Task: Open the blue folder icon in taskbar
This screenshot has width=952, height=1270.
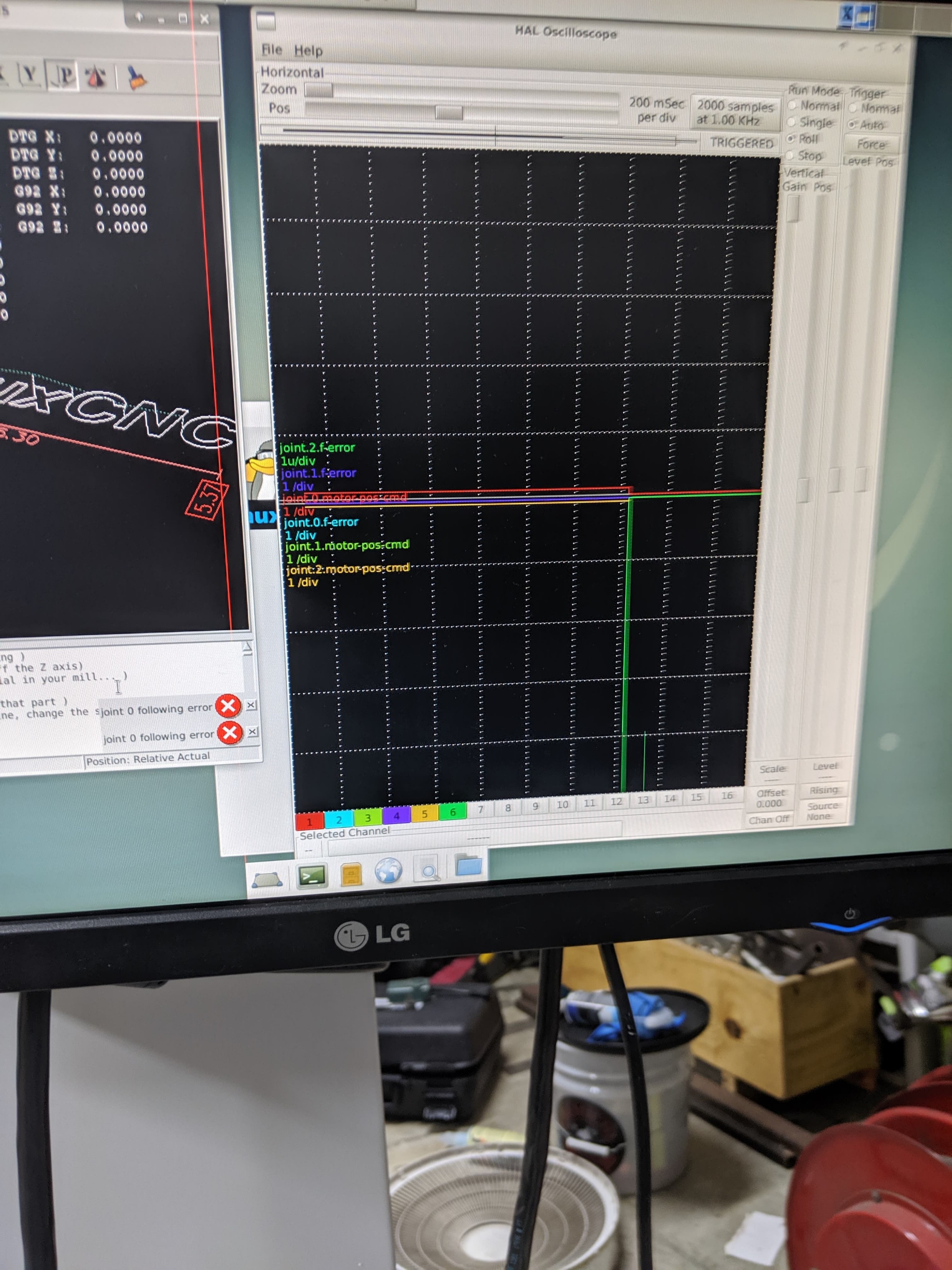Action: tap(468, 865)
